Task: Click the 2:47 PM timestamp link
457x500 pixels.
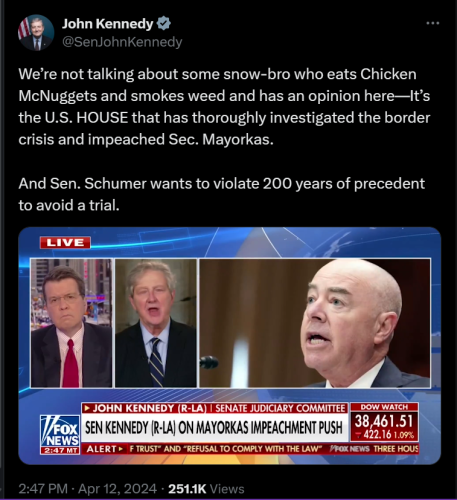Action: pyautogui.click(x=43, y=489)
